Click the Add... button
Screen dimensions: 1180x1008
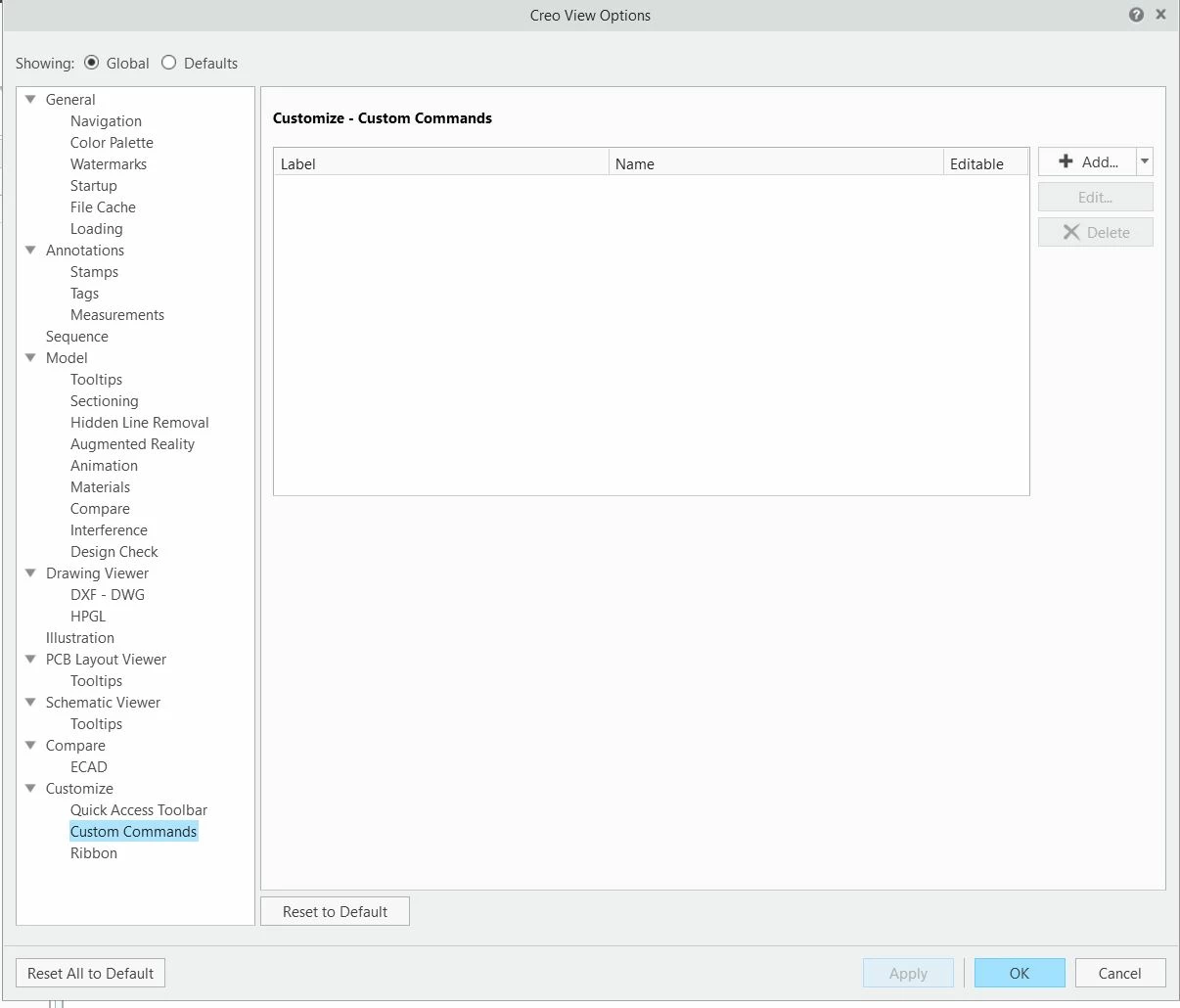tap(1087, 161)
